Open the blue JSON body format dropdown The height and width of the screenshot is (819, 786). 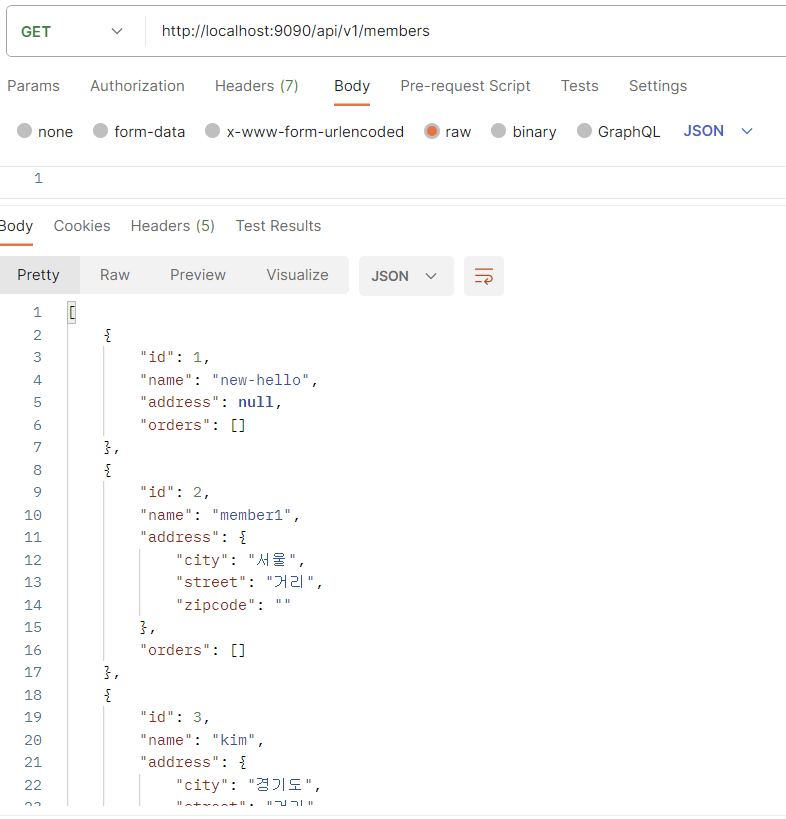(x=718, y=131)
